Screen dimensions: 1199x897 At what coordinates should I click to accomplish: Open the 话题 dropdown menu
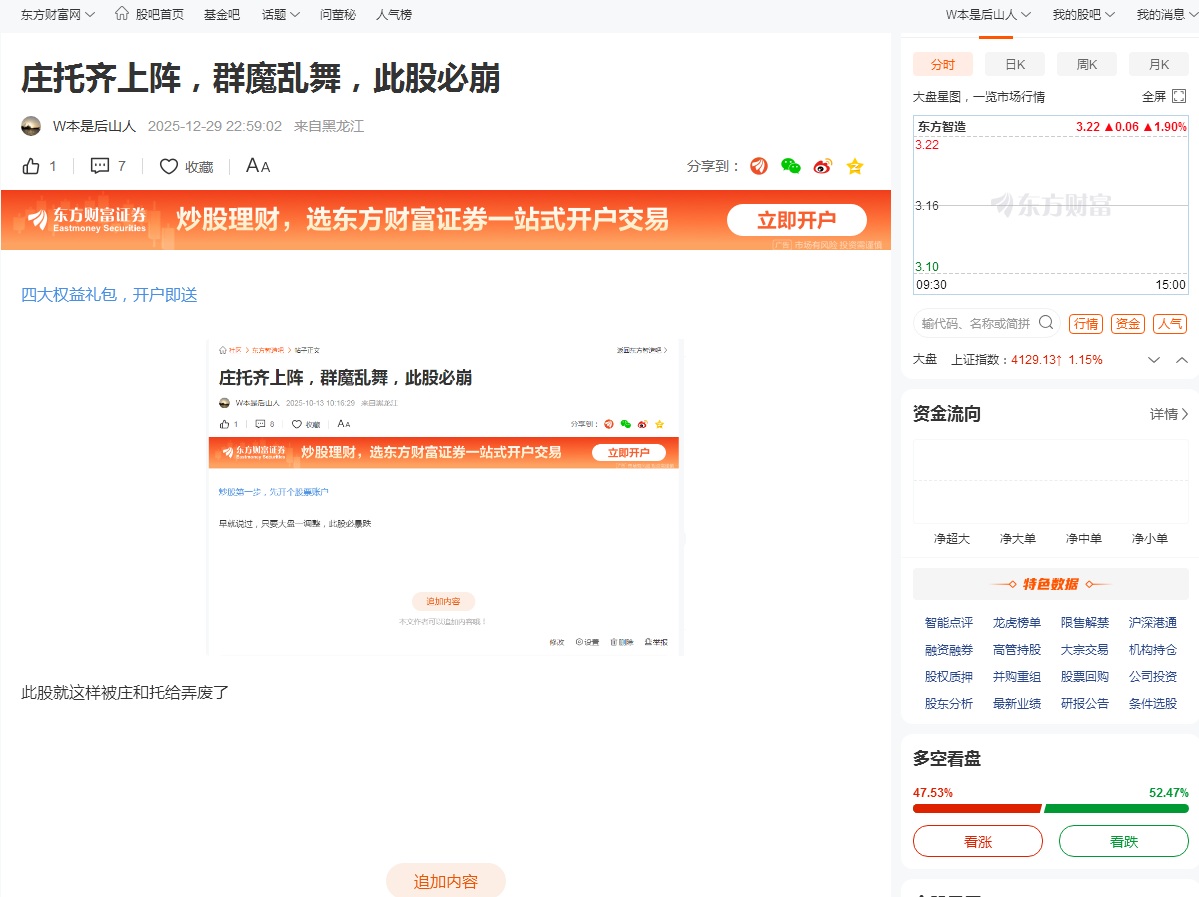click(x=281, y=15)
